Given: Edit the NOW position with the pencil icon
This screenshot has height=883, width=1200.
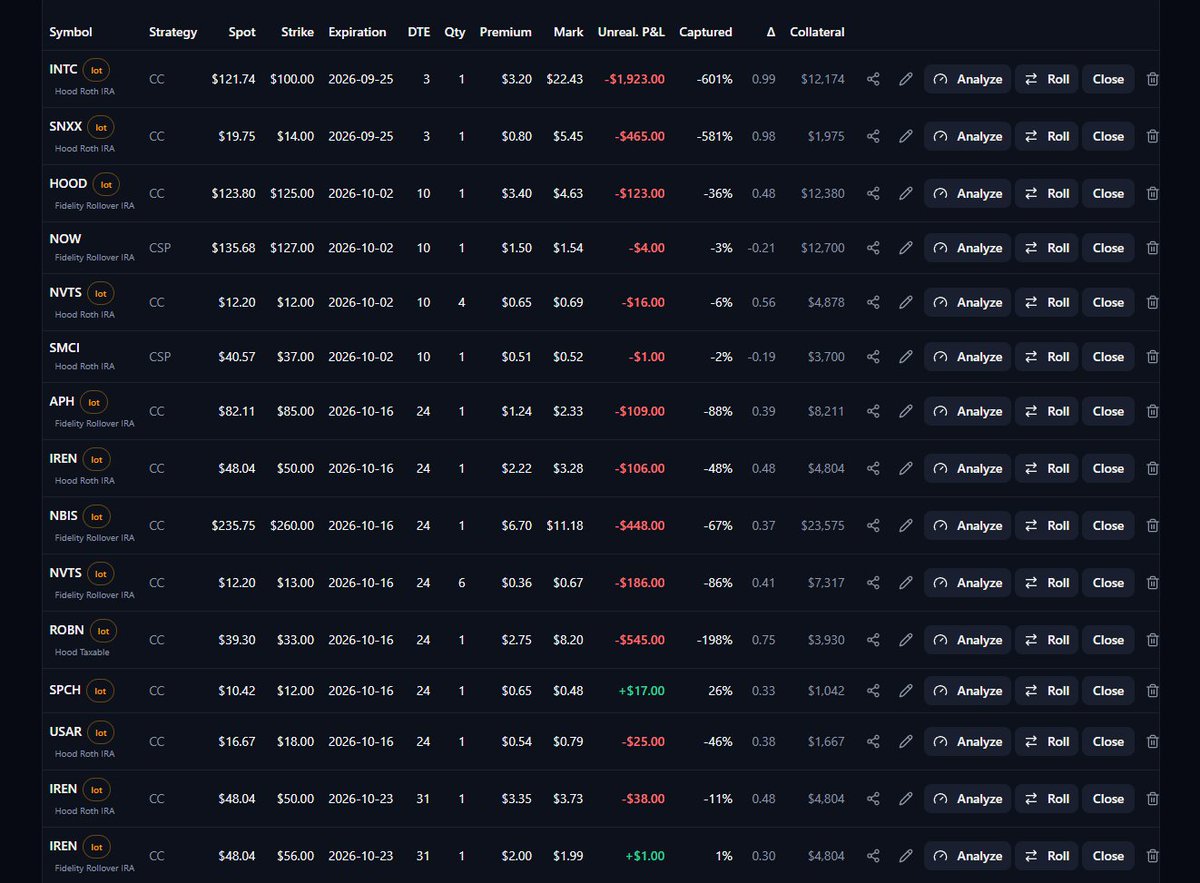Looking at the screenshot, I should click(x=906, y=248).
